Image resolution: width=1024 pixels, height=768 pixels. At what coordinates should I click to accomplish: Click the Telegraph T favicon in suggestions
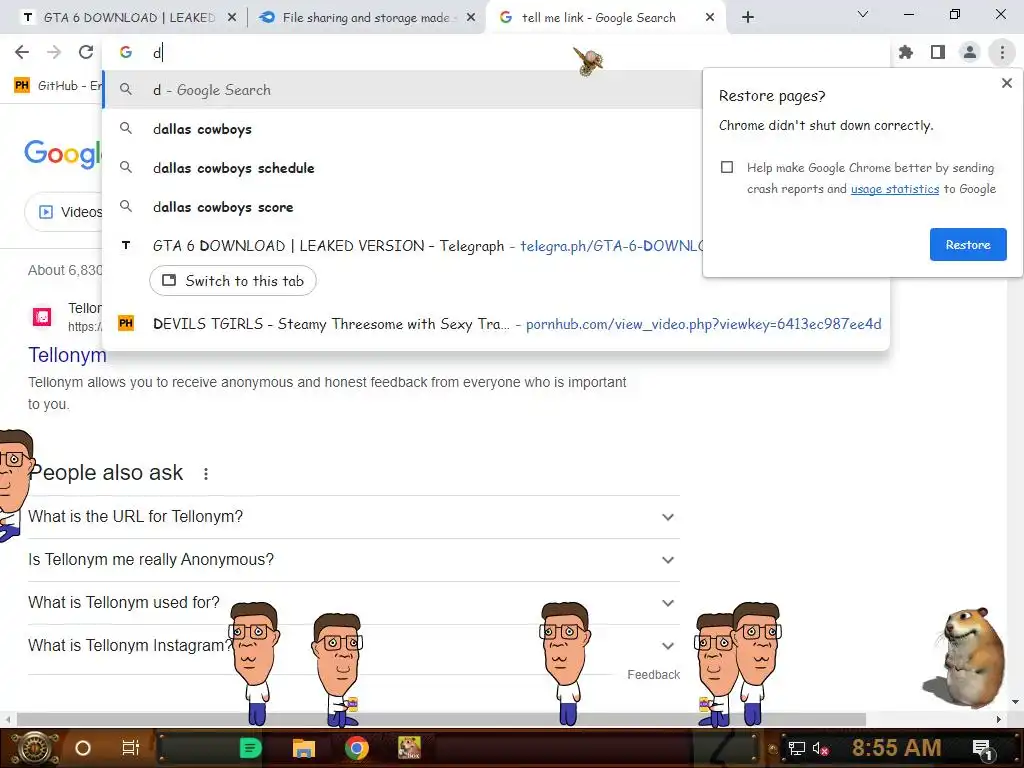126,246
